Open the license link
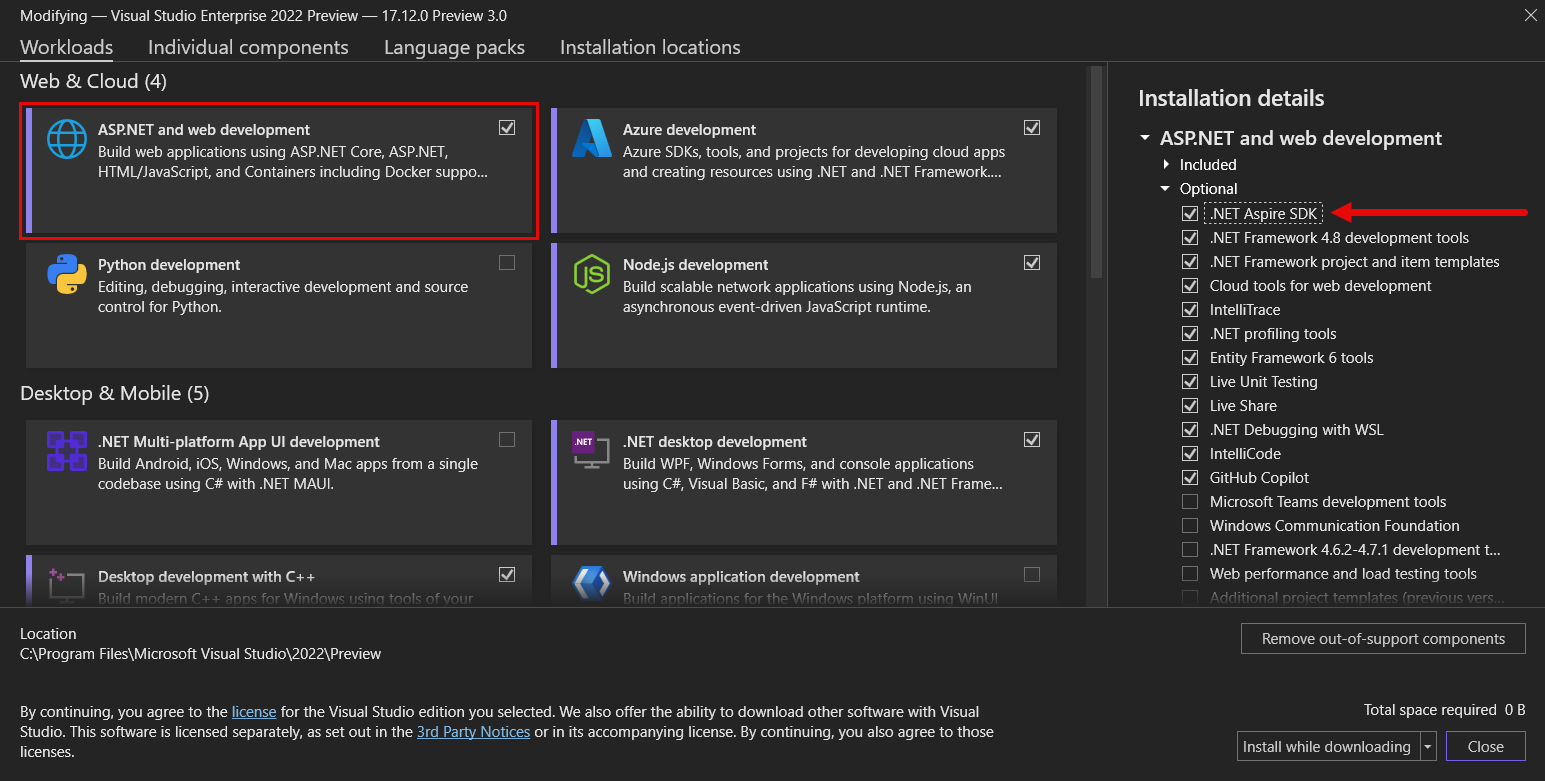1545x781 pixels. click(x=254, y=712)
